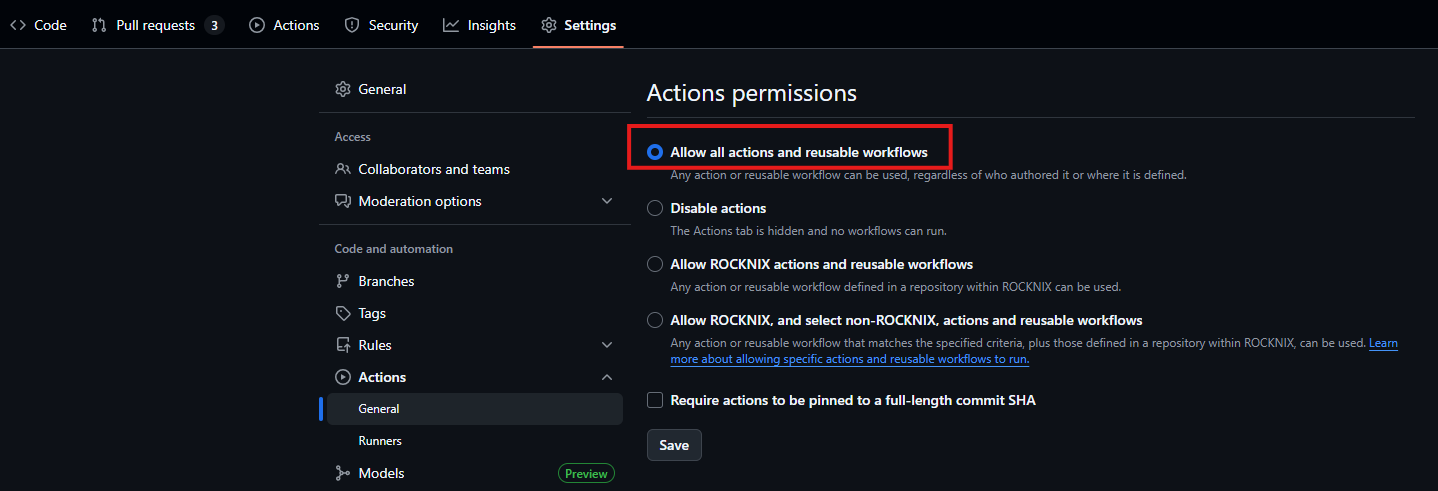1438x491 pixels.
Task: Click the Save button
Action: (x=674, y=445)
